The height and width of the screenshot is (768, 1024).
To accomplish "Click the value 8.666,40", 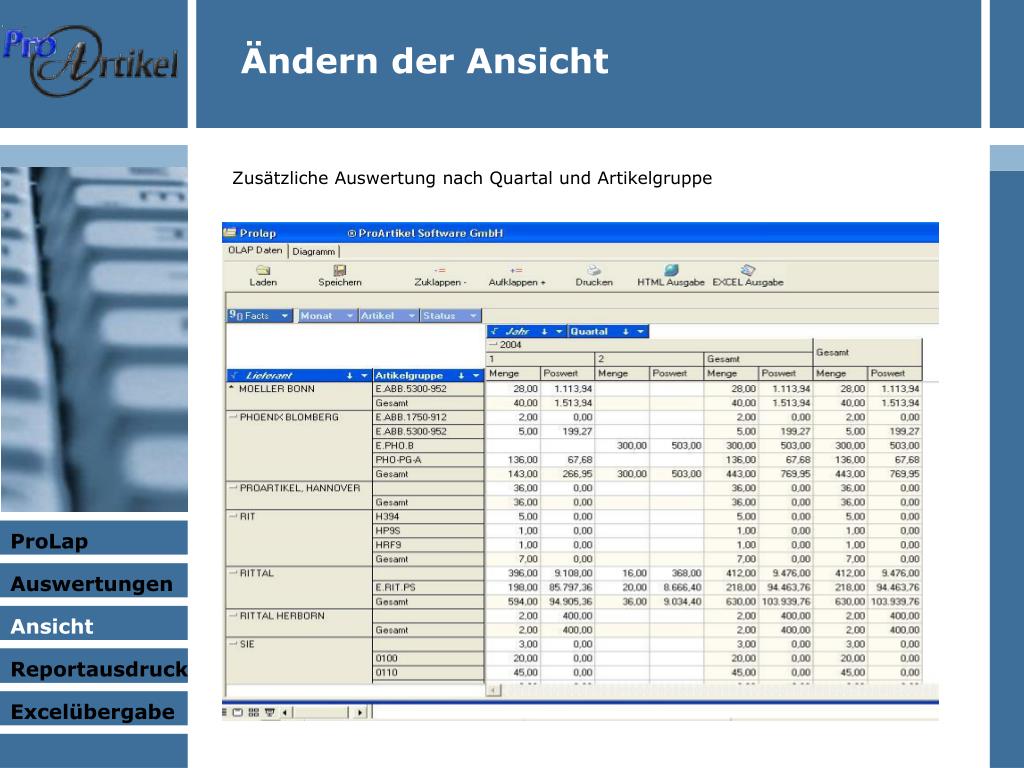I will tap(682, 587).
